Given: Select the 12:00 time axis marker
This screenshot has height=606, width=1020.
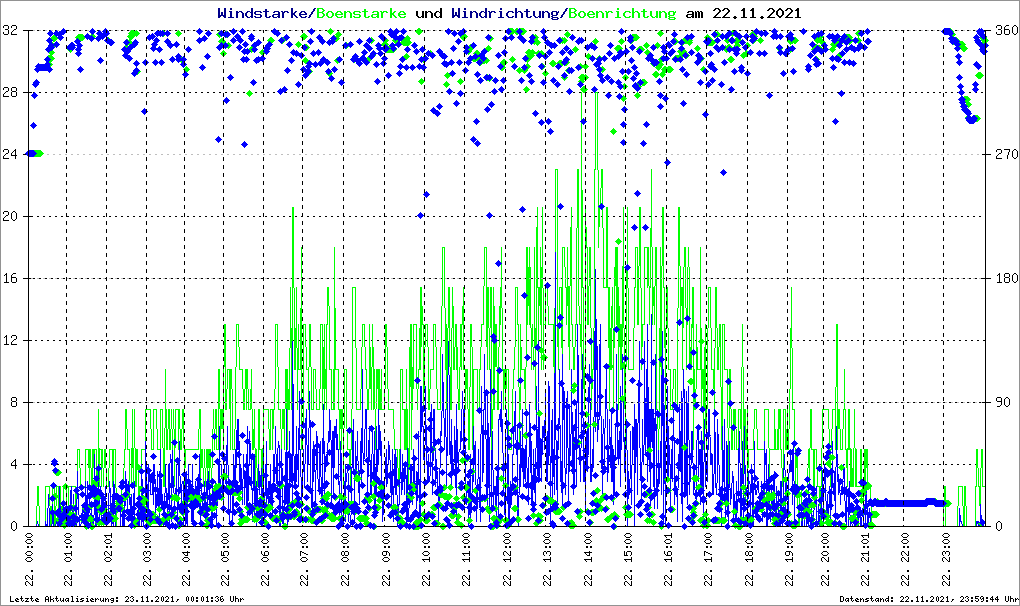Looking at the screenshot, I should (507, 560).
